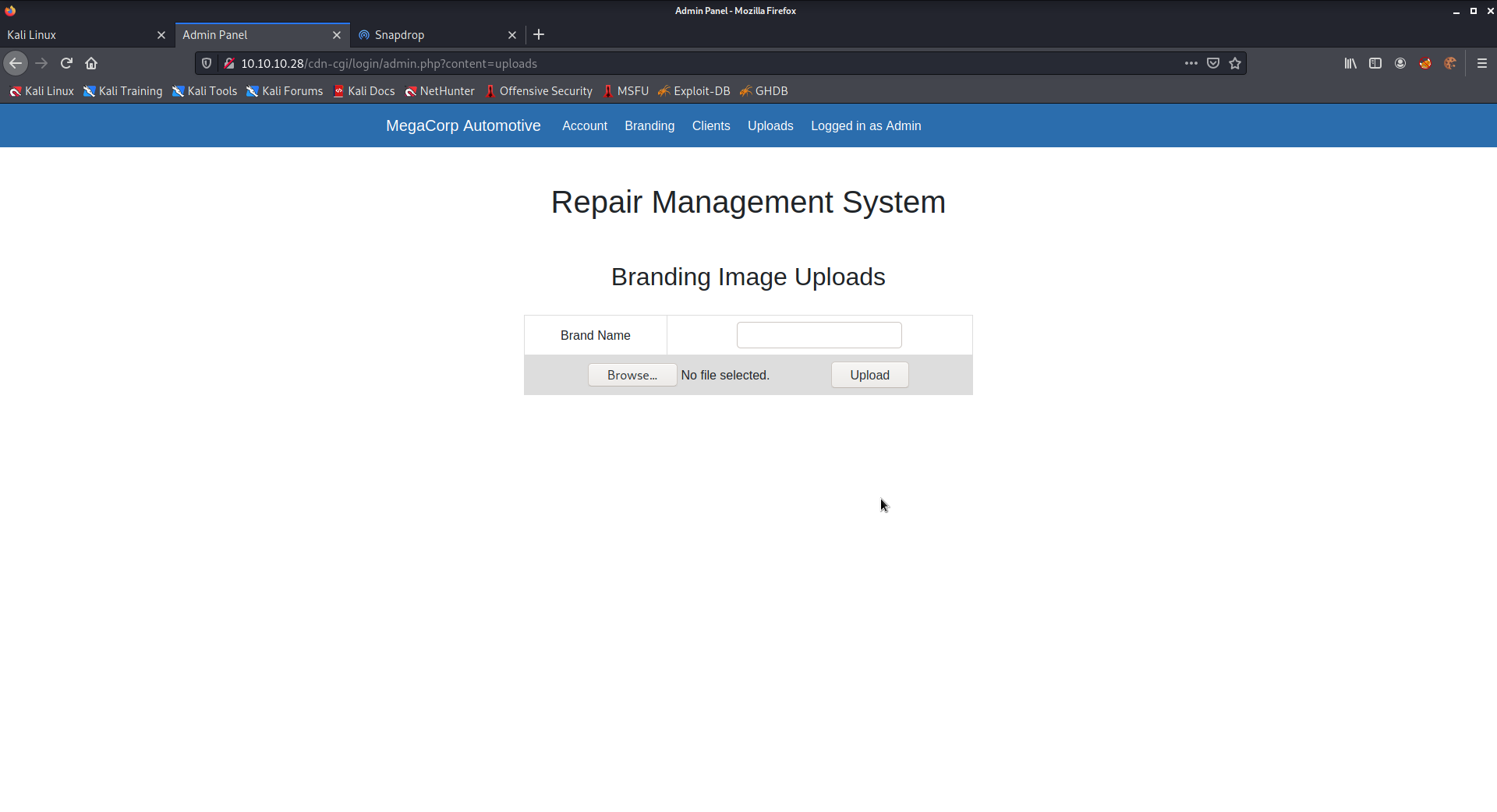Open the Kali Tools bookmark
Screen dimensions: 1497x812
coord(204,91)
